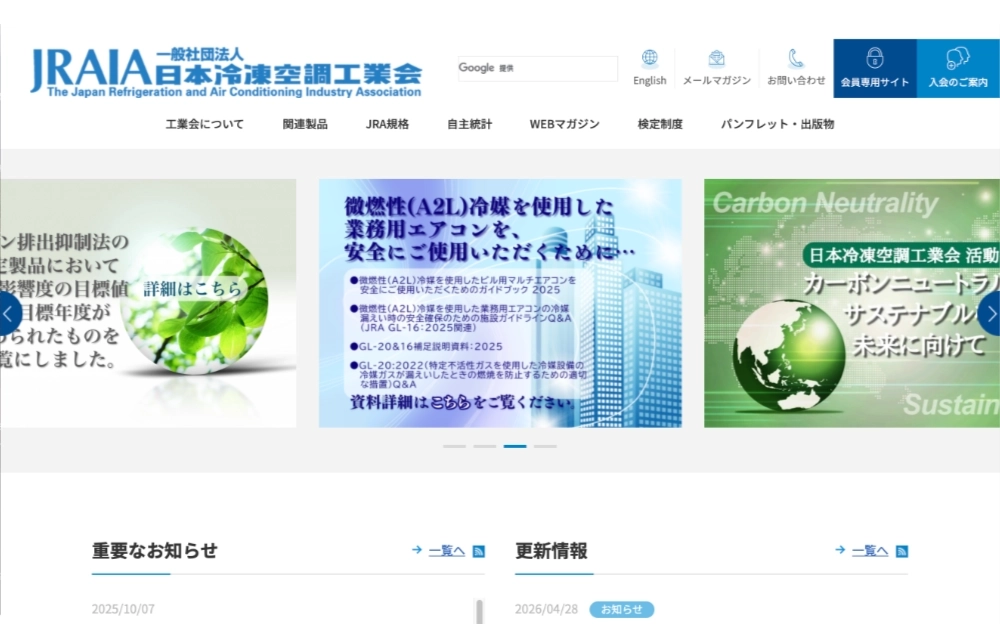Select the fourth carousel indicator dash
The image size is (1000, 624).
coord(545,446)
